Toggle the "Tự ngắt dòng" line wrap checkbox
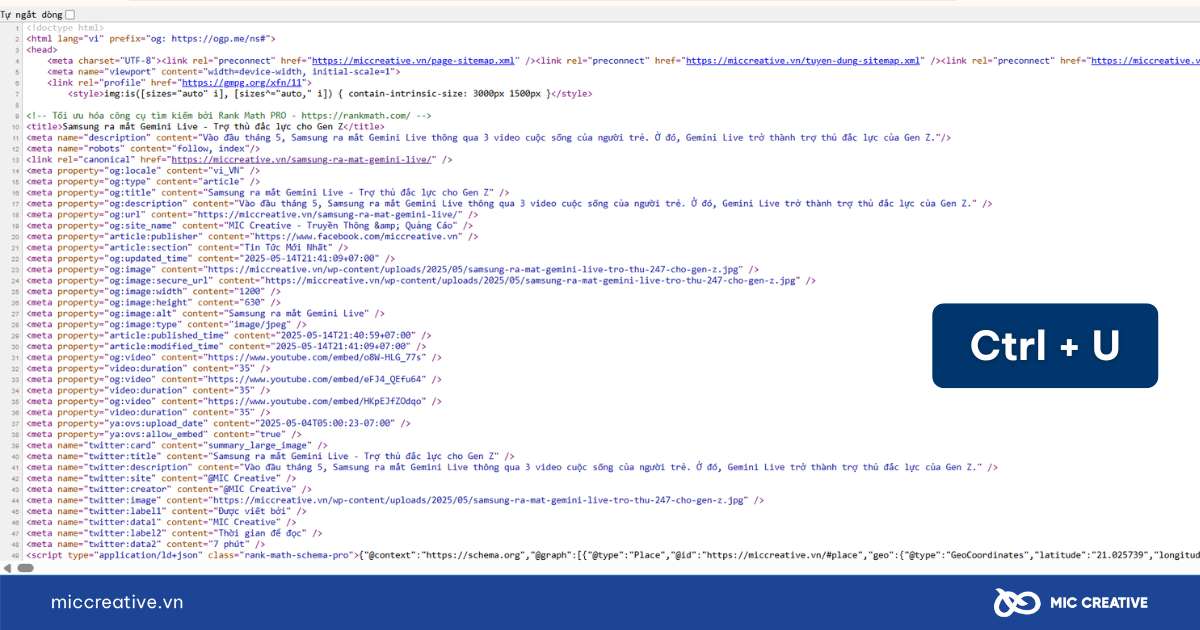Image resolution: width=1200 pixels, height=630 pixels. pyautogui.click(x=70, y=14)
